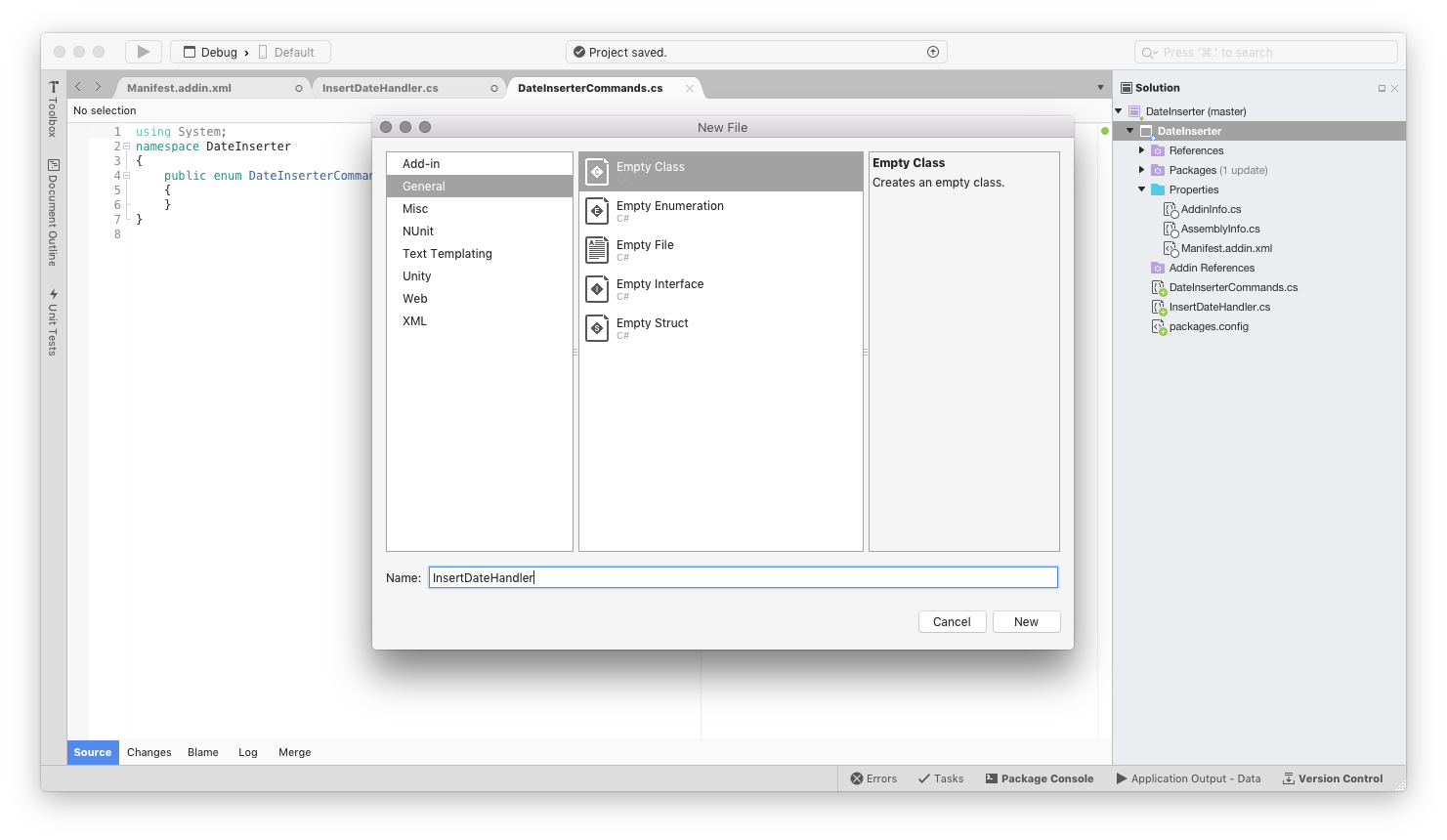Show the Errors pad in status bar
Viewport: 1447px width, 840px height.
click(873, 778)
